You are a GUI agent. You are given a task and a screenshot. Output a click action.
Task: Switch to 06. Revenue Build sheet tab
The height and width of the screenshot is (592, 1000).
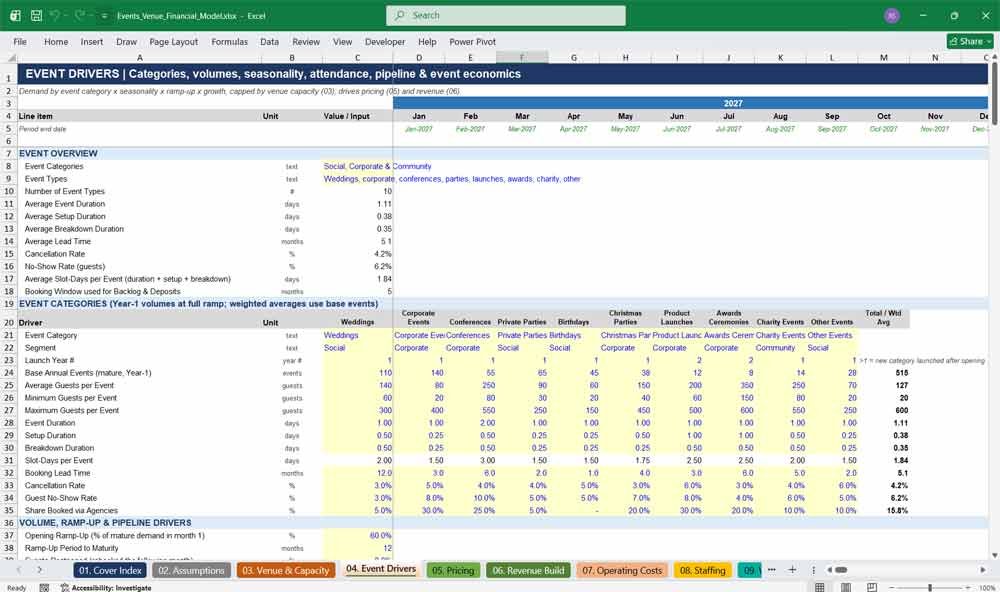[528, 570]
